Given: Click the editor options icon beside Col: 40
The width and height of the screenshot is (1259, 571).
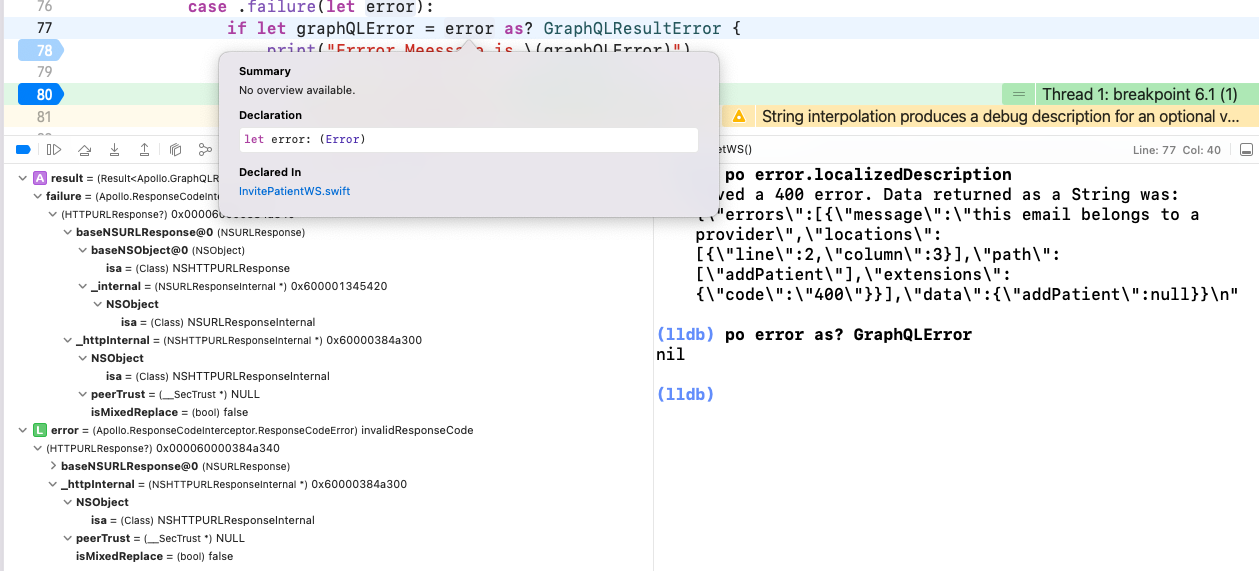Looking at the screenshot, I should [1246, 150].
